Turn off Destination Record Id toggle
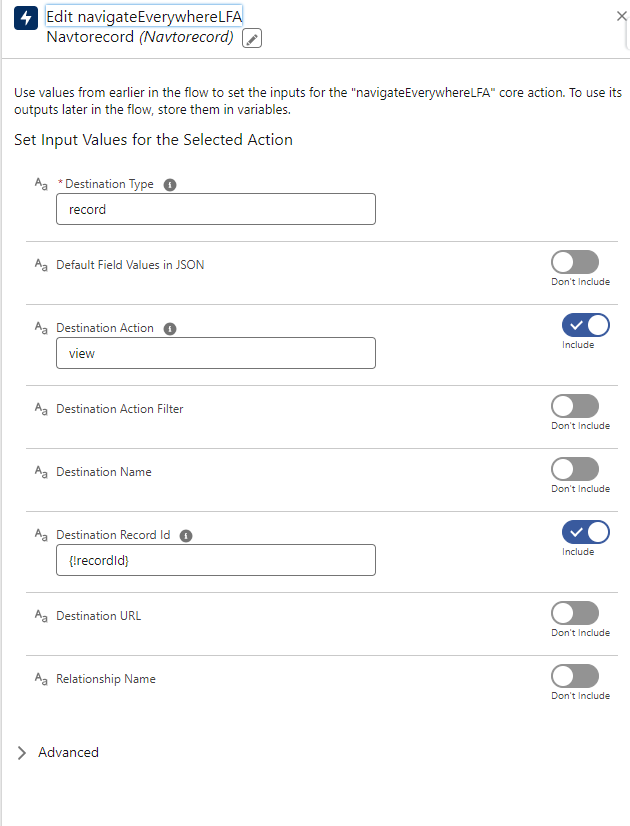 coord(586,532)
